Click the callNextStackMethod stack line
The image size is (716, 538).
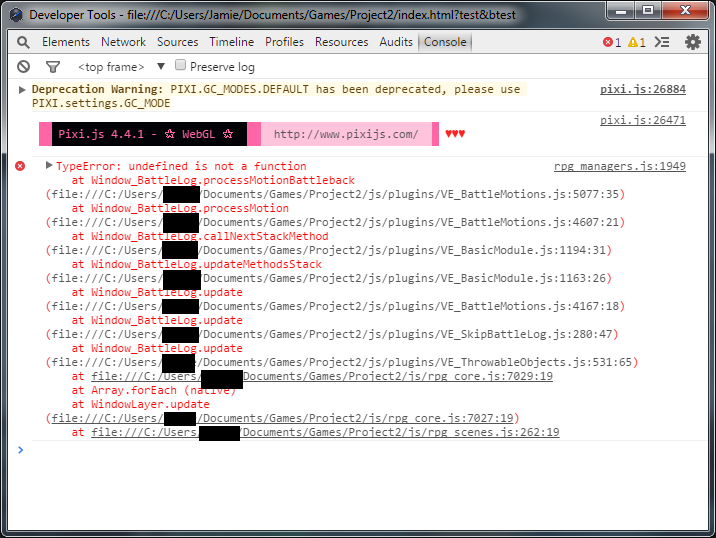coord(200,236)
